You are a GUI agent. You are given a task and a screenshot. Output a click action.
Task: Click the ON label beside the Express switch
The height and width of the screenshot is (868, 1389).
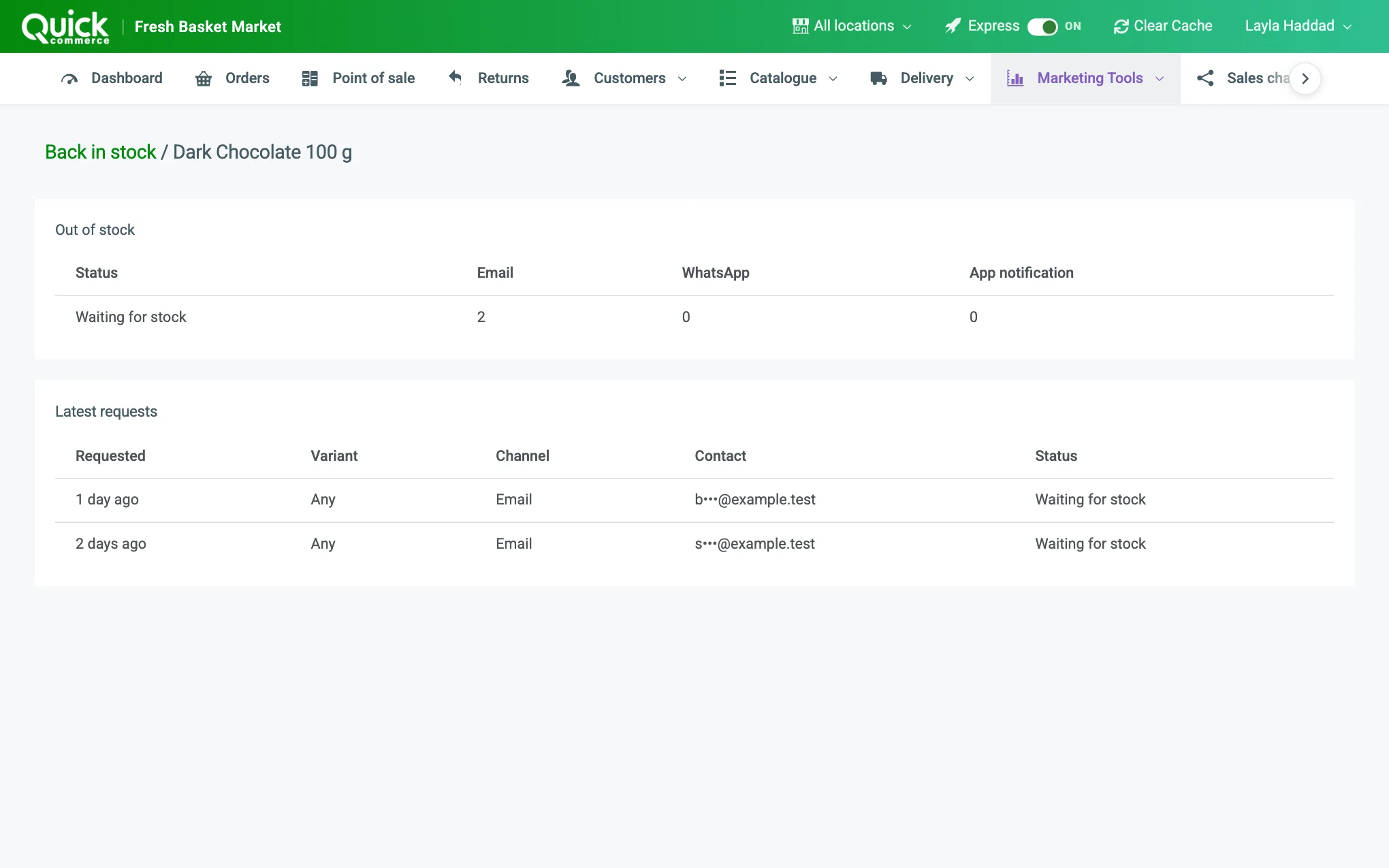point(1073,27)
